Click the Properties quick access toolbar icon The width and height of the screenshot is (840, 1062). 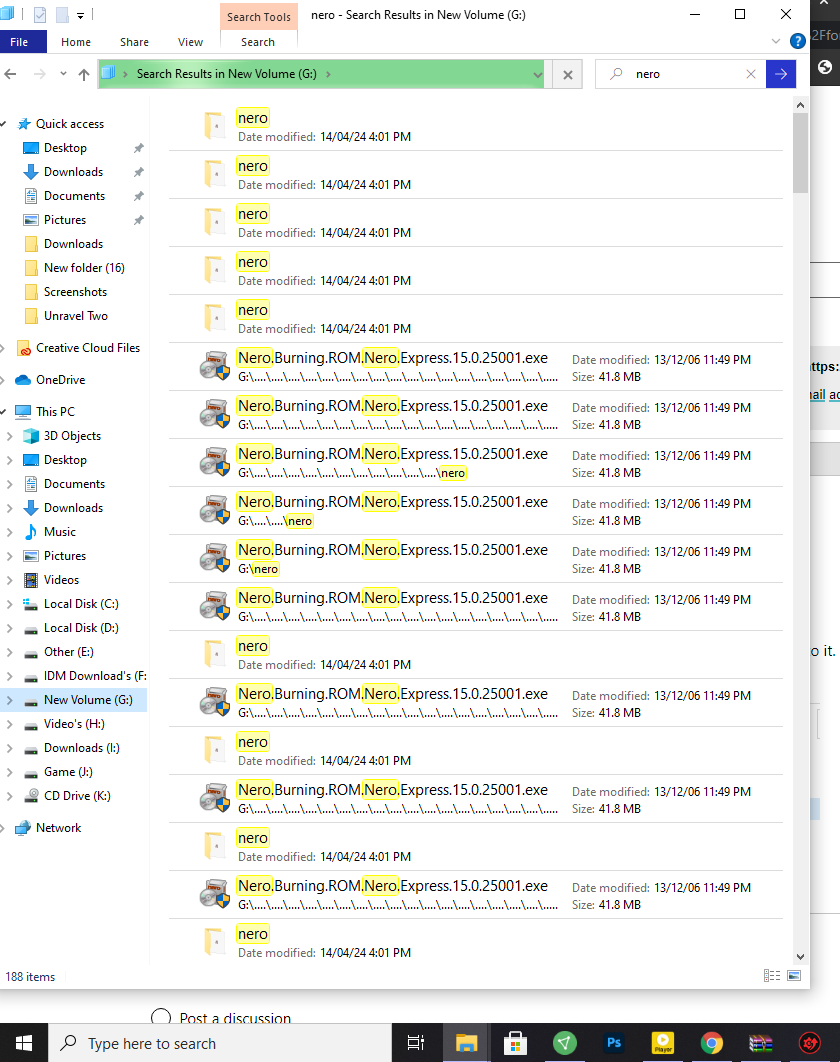[x=40, y=14]
